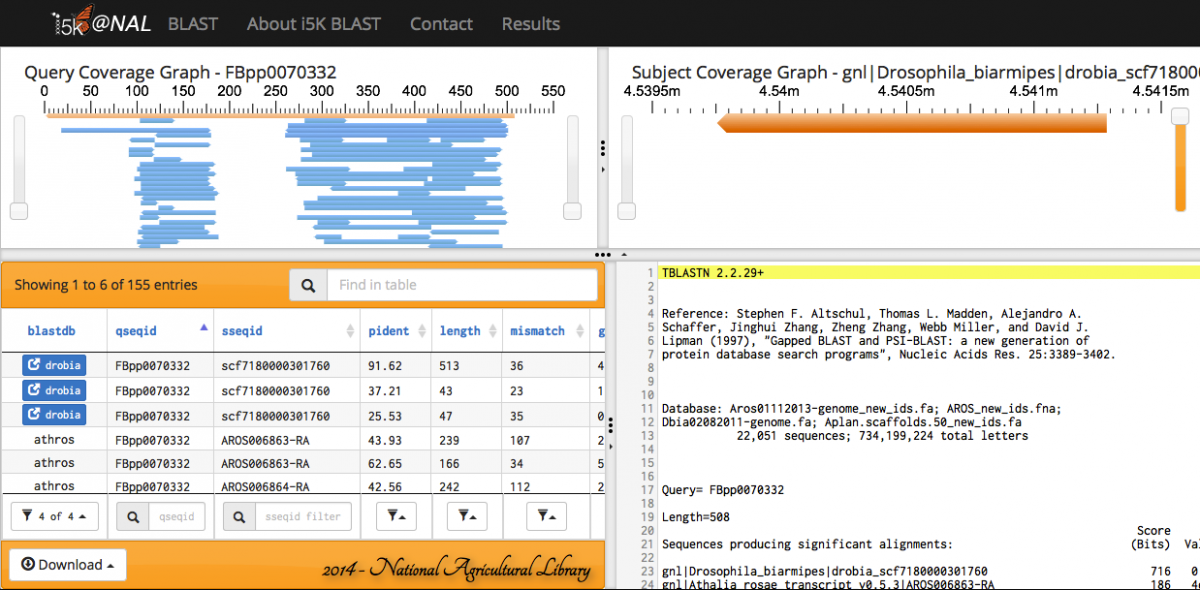
Task: Click the search icon beside Find in table
Action: pos(308,285)
